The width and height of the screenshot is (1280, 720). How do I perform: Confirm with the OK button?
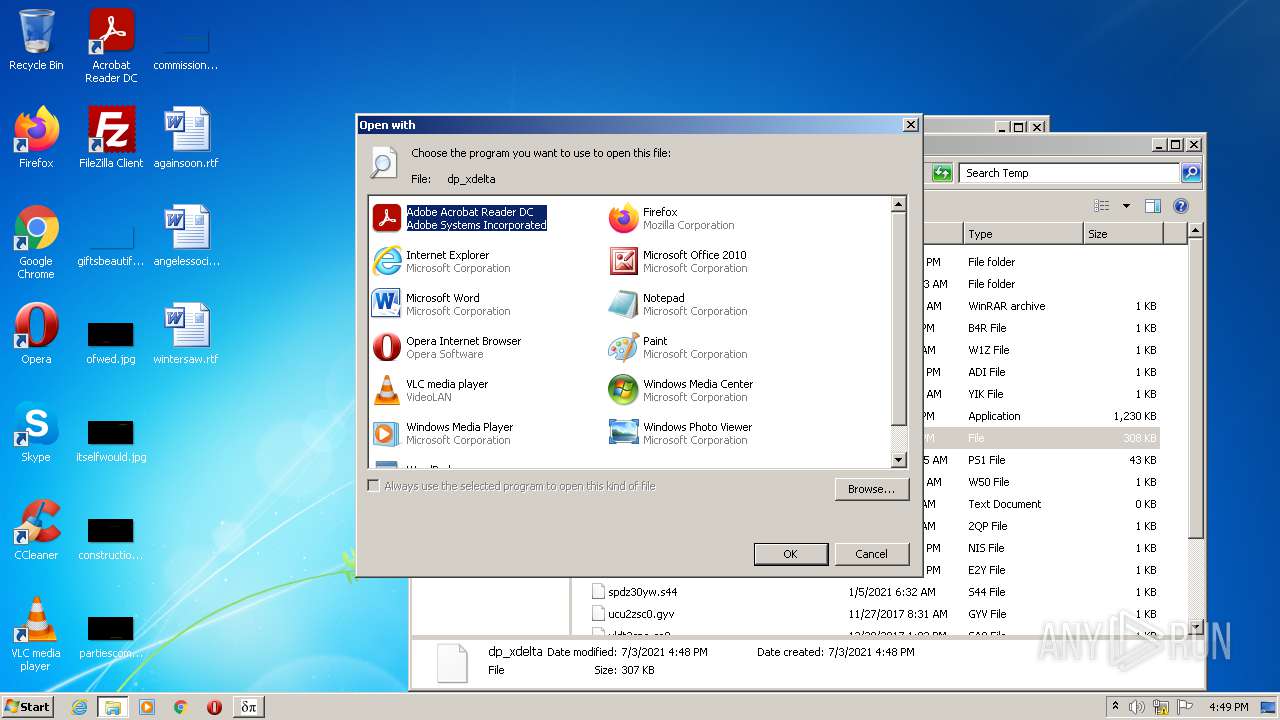[790, 554]
